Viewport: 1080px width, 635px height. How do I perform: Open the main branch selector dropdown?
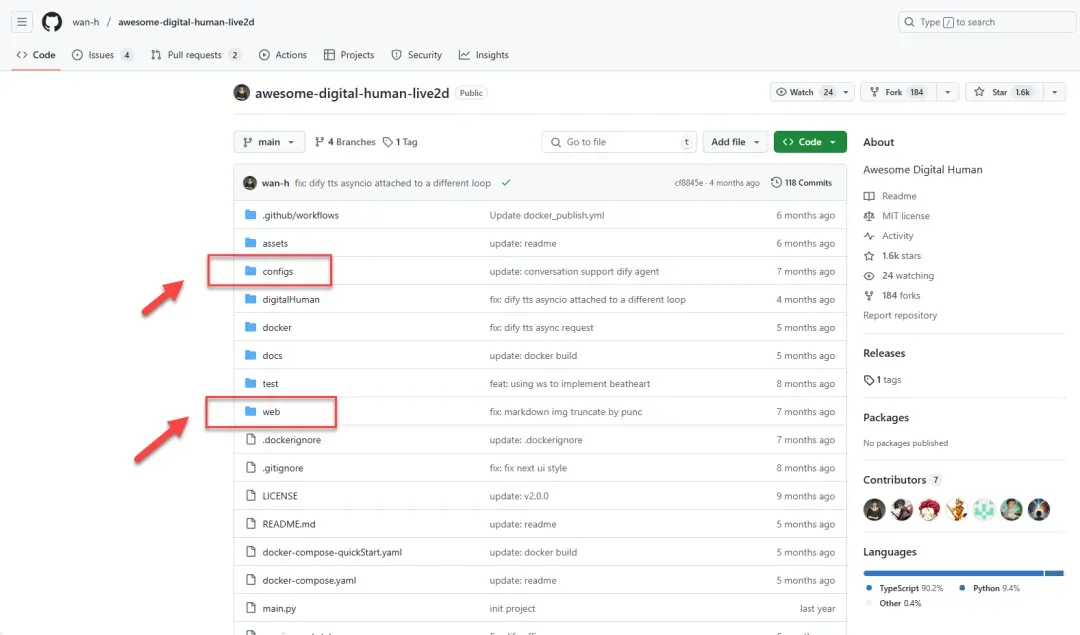click(269, 142)
